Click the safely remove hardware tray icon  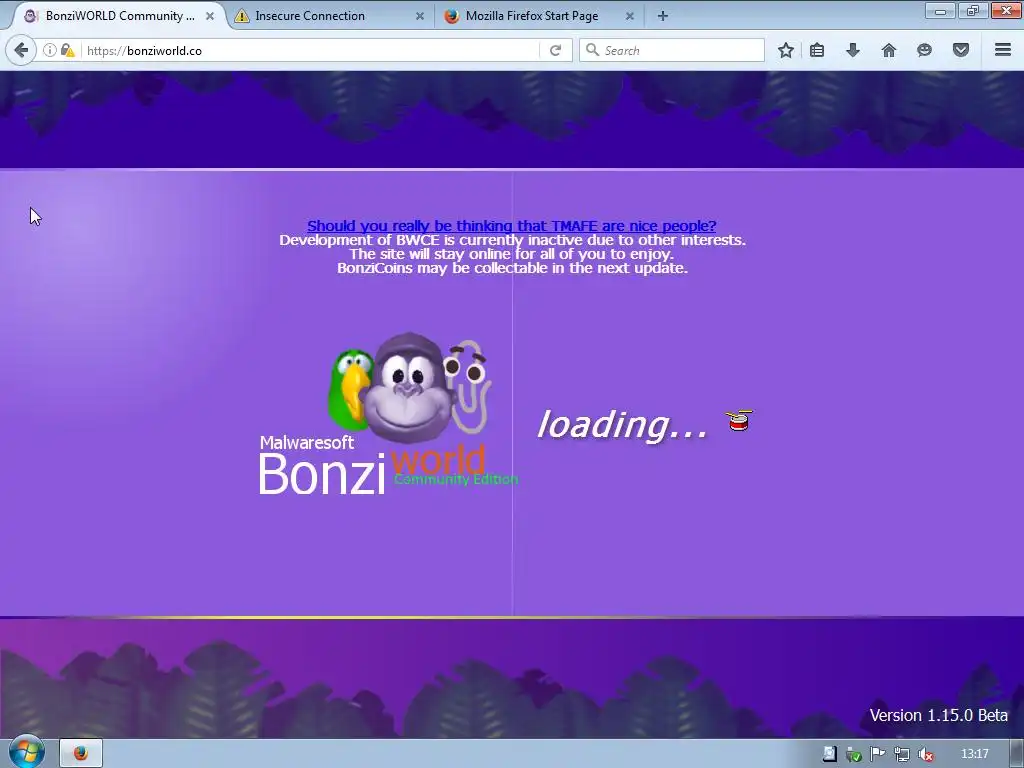pos(853,754)
